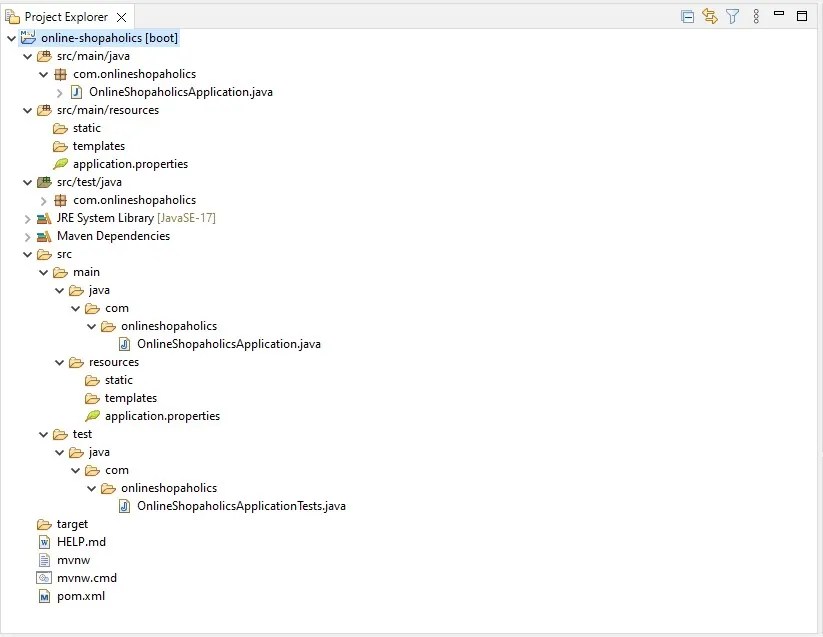Screen dimensions: 823x637
Task: Click the Spring Boot project icon for online-shopaholics
Action: (27, 38)
